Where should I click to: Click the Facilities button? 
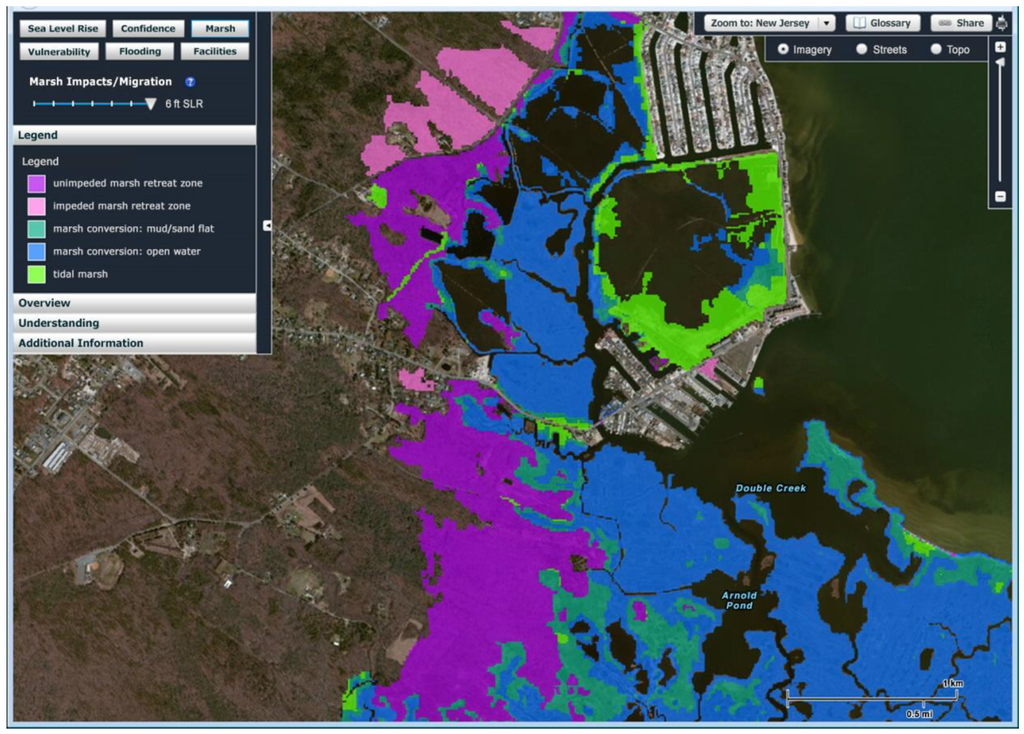point(215,52)
